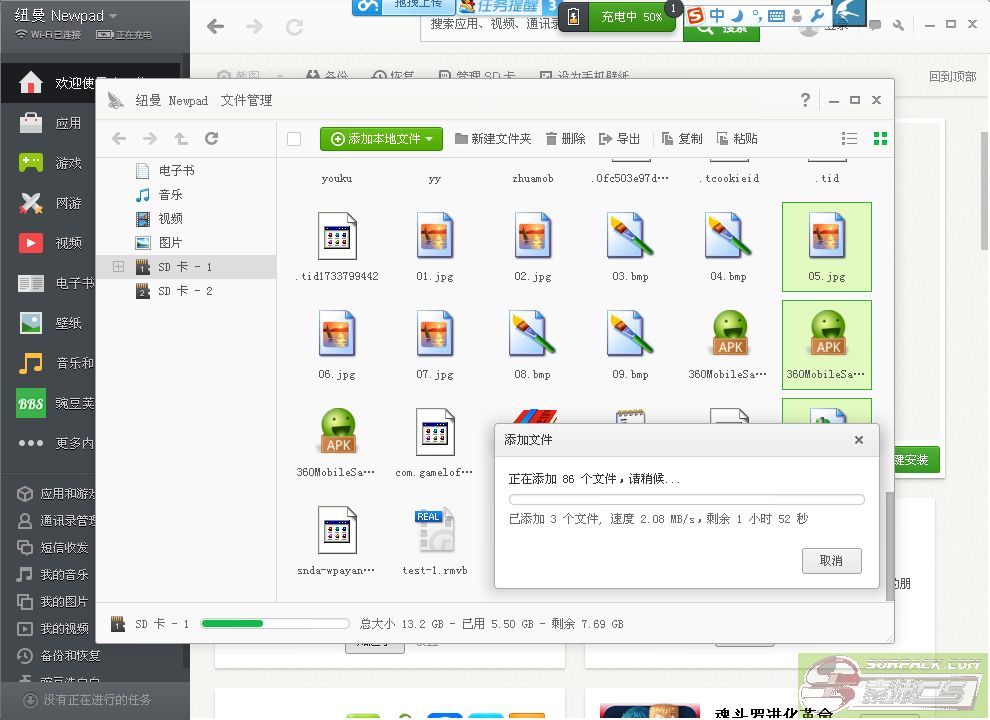Screen dimensions: 990x720
Task: Refresh the file manager folder listing
Action: [x=211, y=139]
